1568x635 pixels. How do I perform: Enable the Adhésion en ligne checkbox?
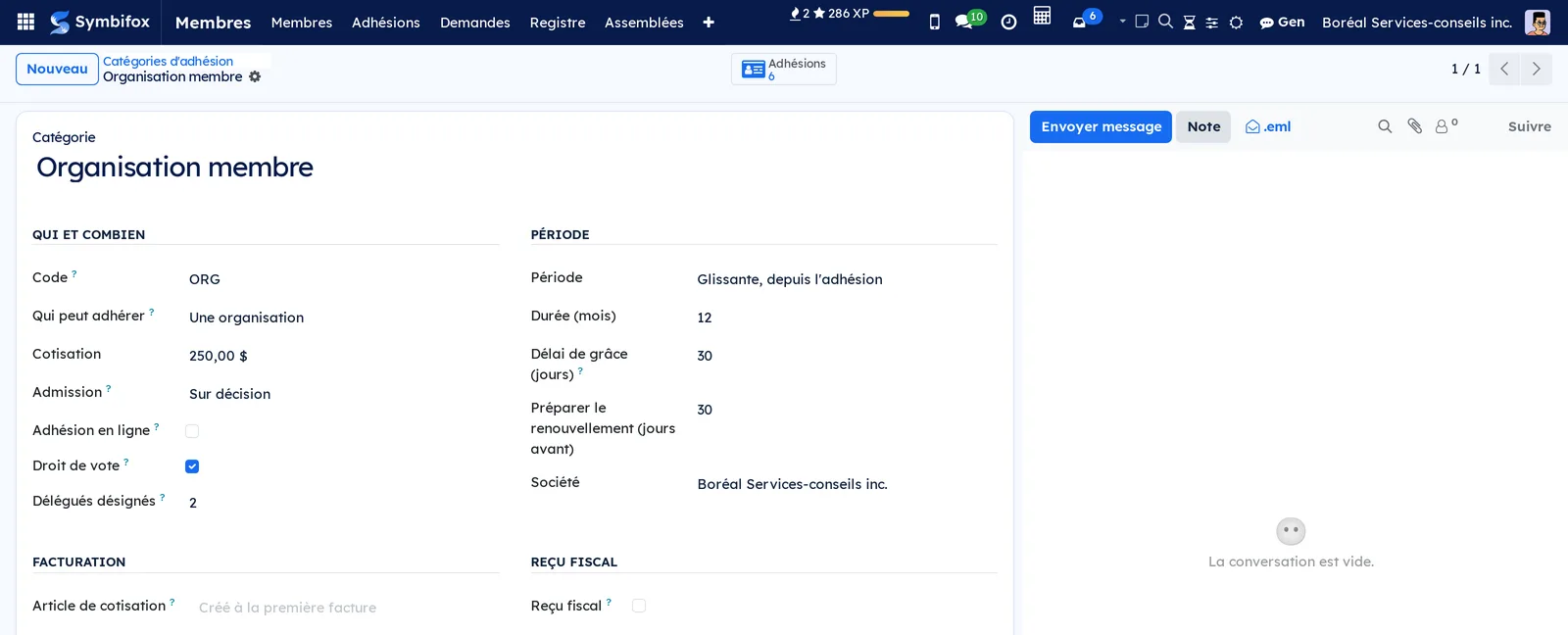pos(192,431)
